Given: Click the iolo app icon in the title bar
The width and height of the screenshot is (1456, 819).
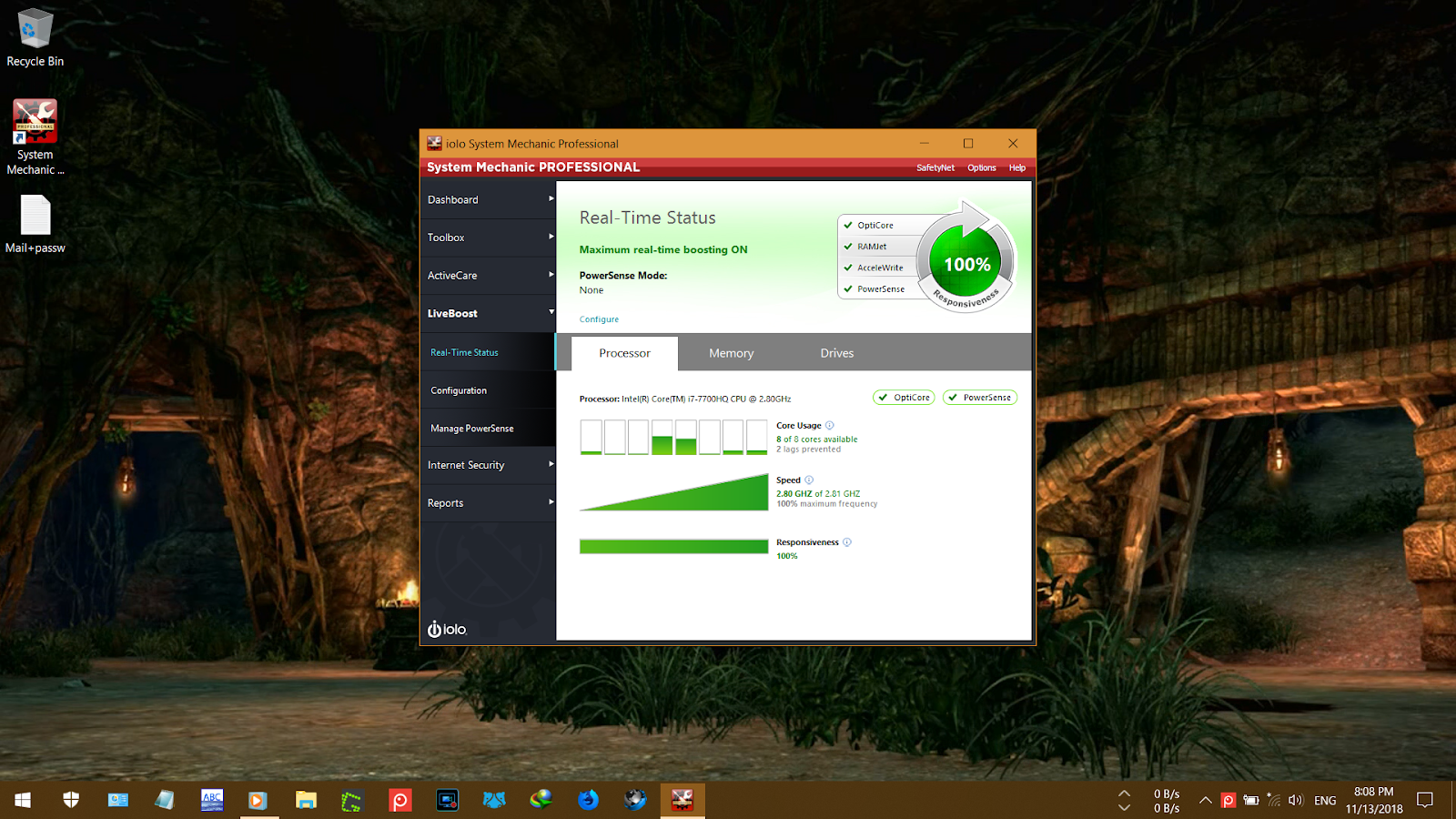Looking at the screenshot, I should [x=434, y=143].
